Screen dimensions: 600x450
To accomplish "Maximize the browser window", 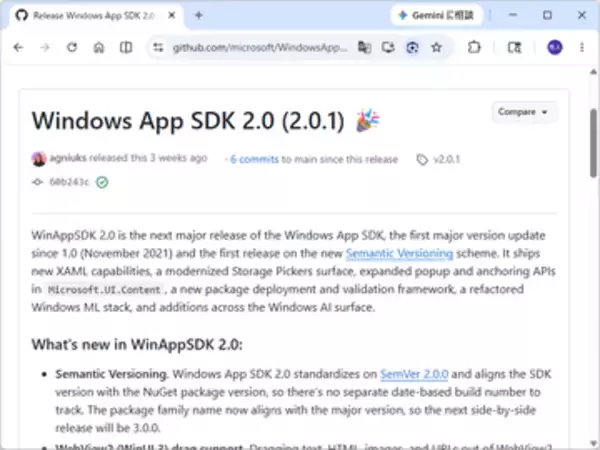I will click(547, 15).
